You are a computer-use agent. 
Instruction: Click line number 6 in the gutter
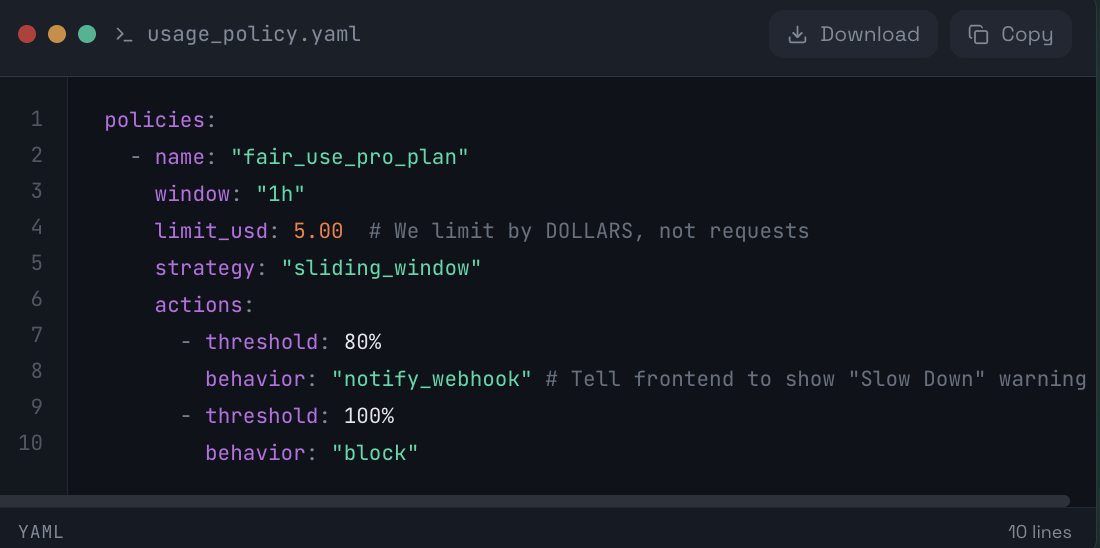tap(37, 298)
